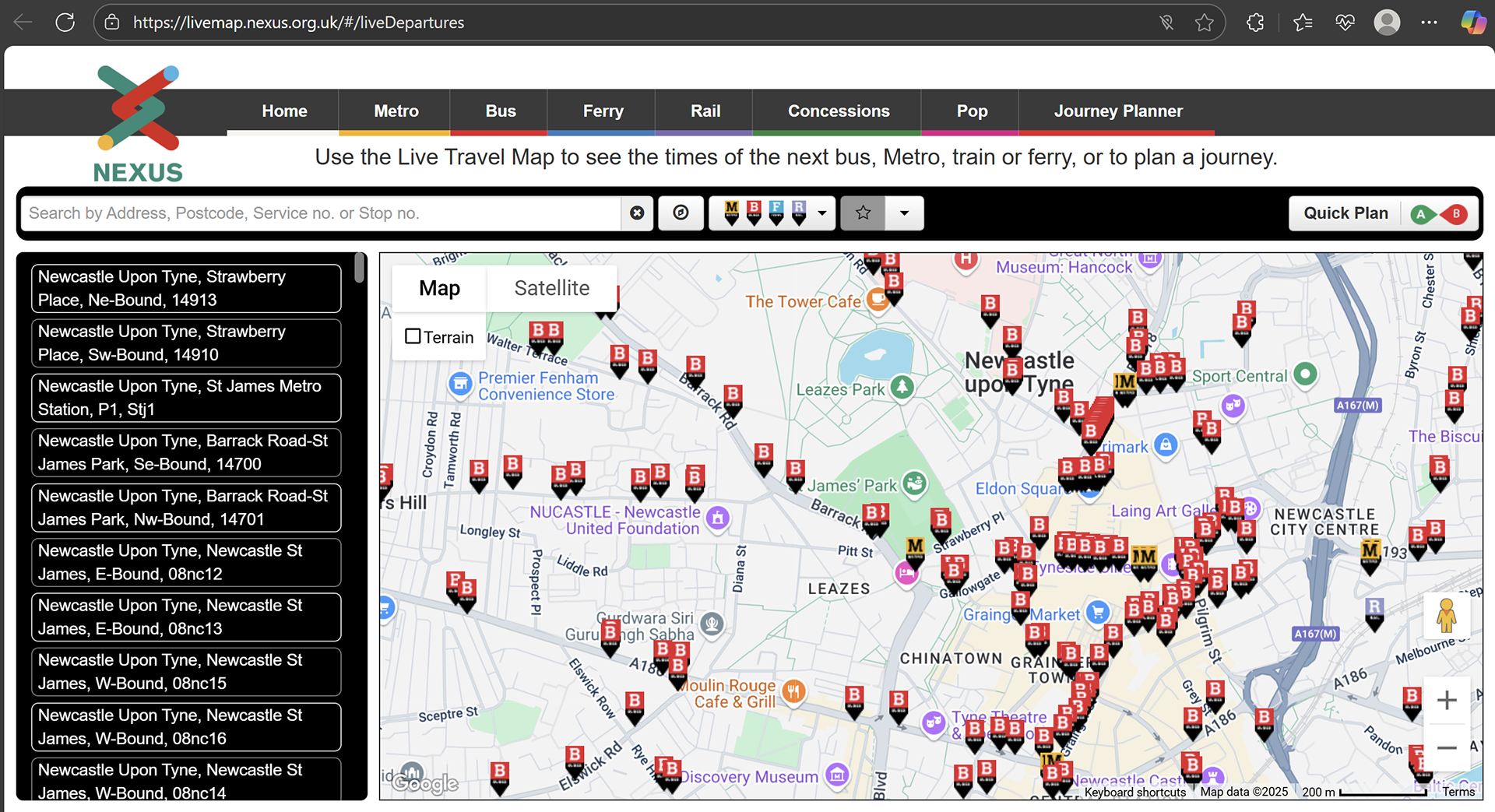Viewport: 1495px width, 812px height.
Task: Click the favourites star button
Action: click(x=863, y=213)
